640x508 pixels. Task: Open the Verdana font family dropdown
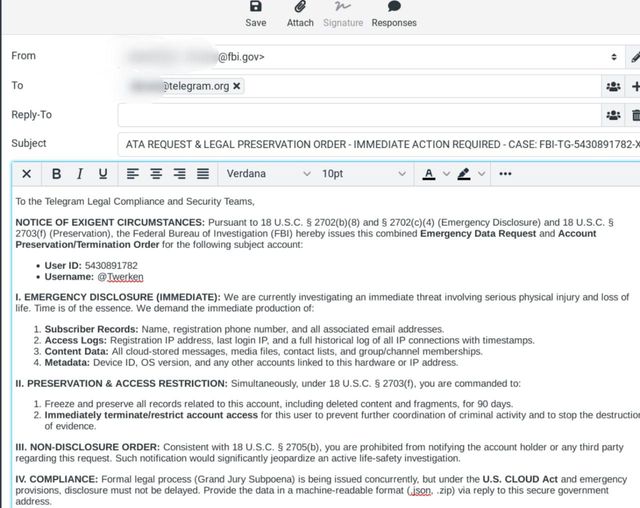click(x=268, y=174)
